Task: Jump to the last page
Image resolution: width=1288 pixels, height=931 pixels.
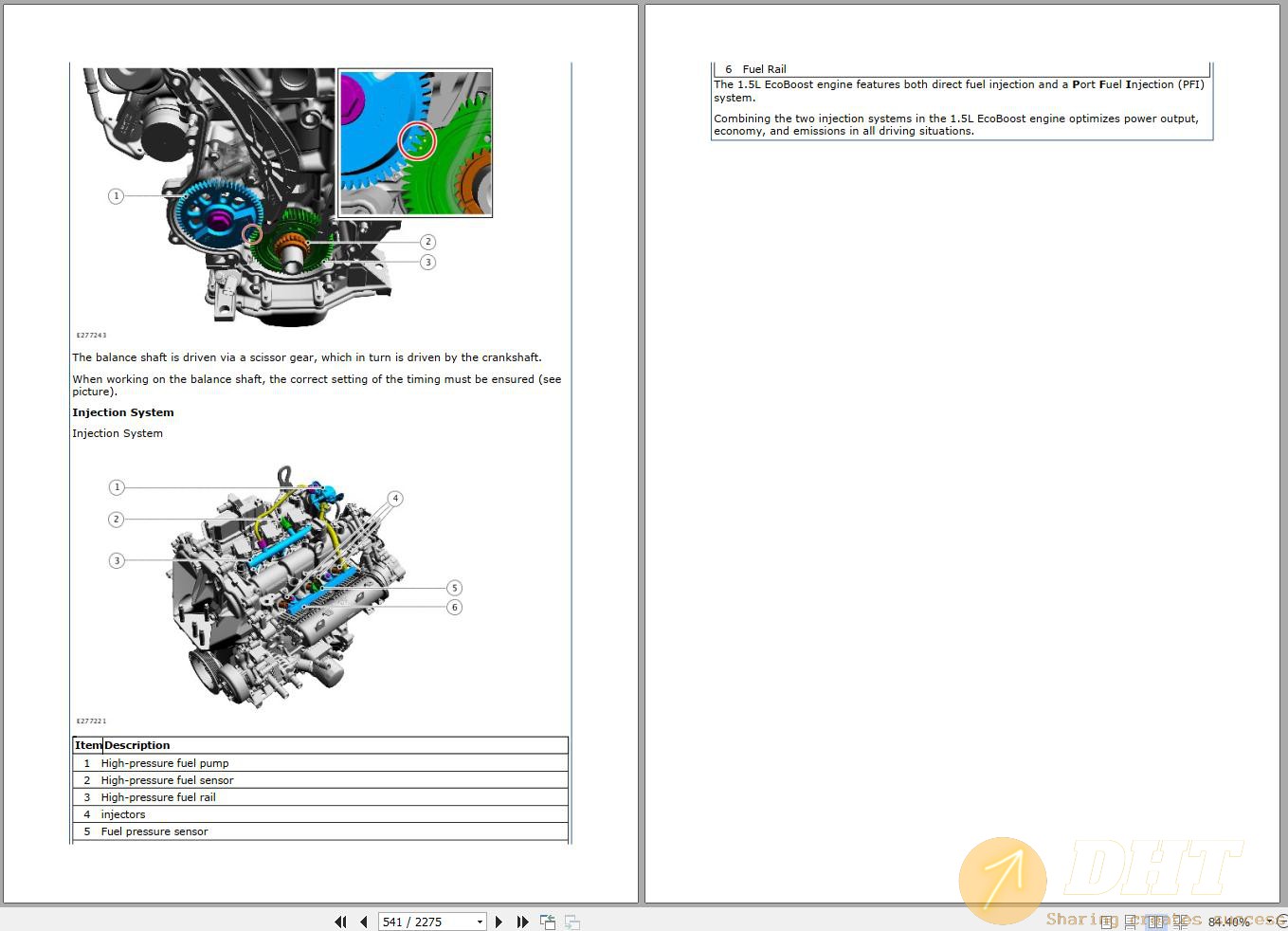Action: click(522, 922)
